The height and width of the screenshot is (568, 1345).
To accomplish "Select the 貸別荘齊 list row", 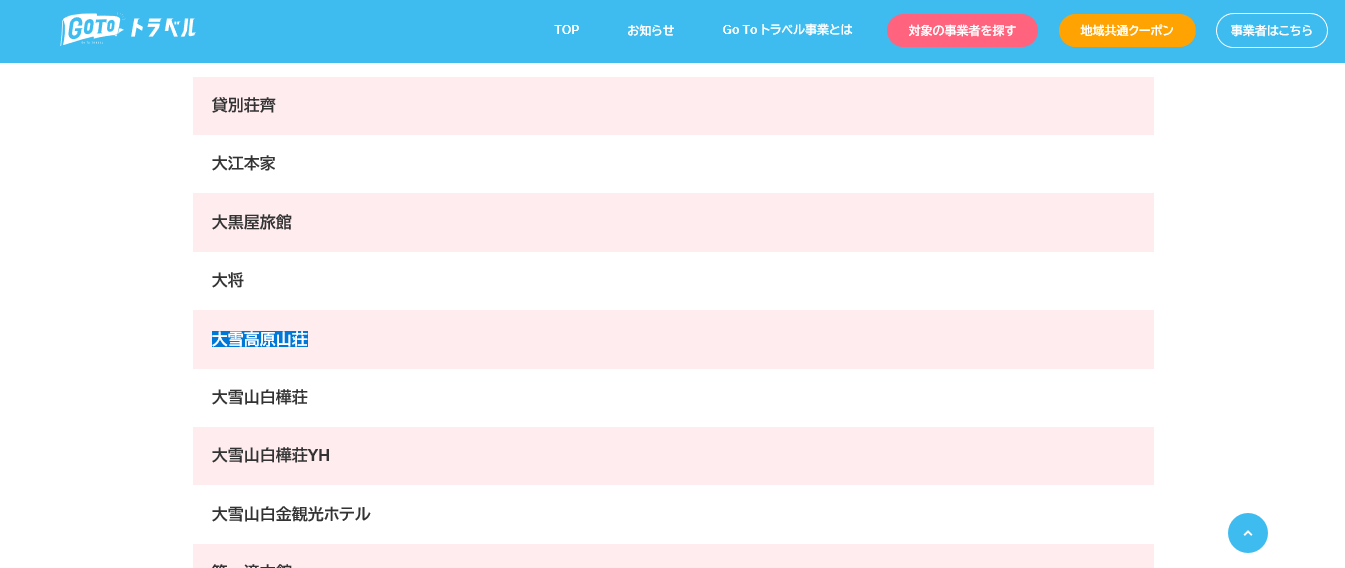I will click(673, 106).
